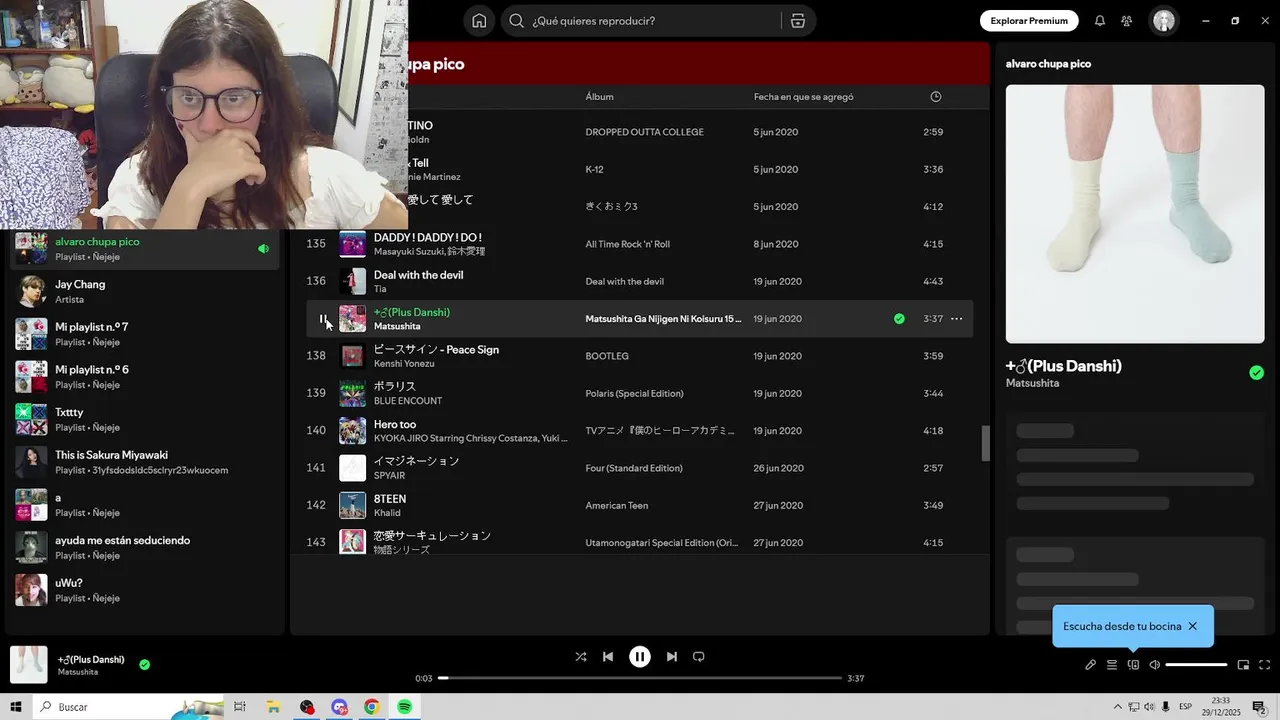Open artist link BLUE ENCOUNT
1280x720 pixels.
pyautogui.click(x=408, y=401)
